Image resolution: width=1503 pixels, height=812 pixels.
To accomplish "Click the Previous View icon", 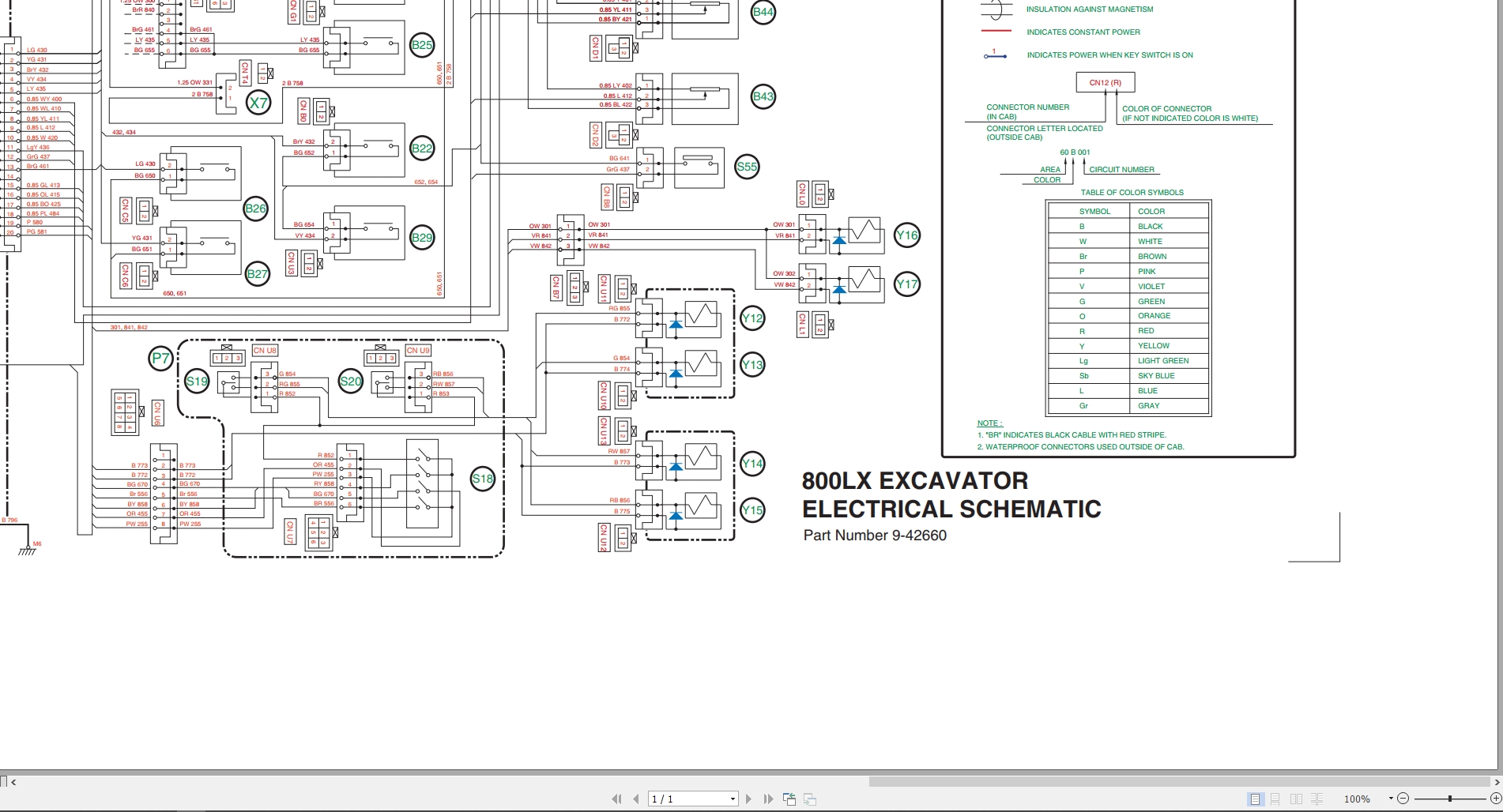I will [788, 799].
